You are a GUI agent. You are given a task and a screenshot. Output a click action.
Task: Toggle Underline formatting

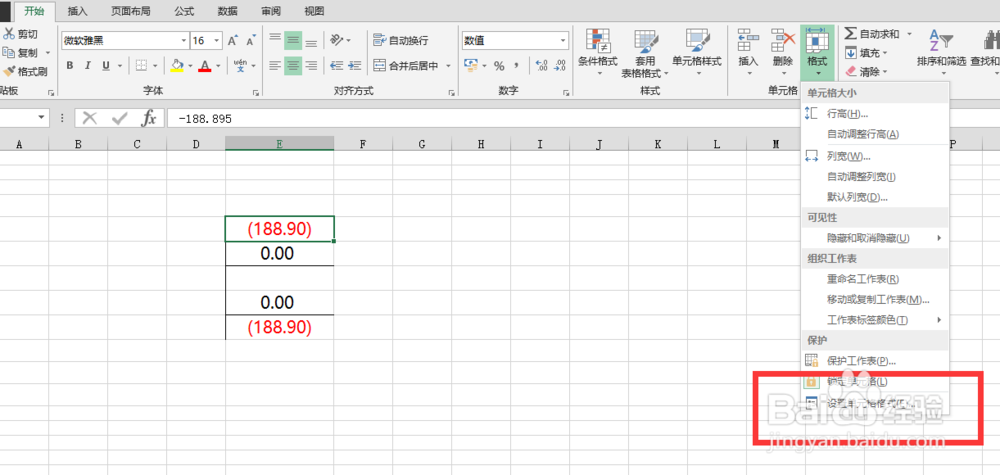(105, 66)
